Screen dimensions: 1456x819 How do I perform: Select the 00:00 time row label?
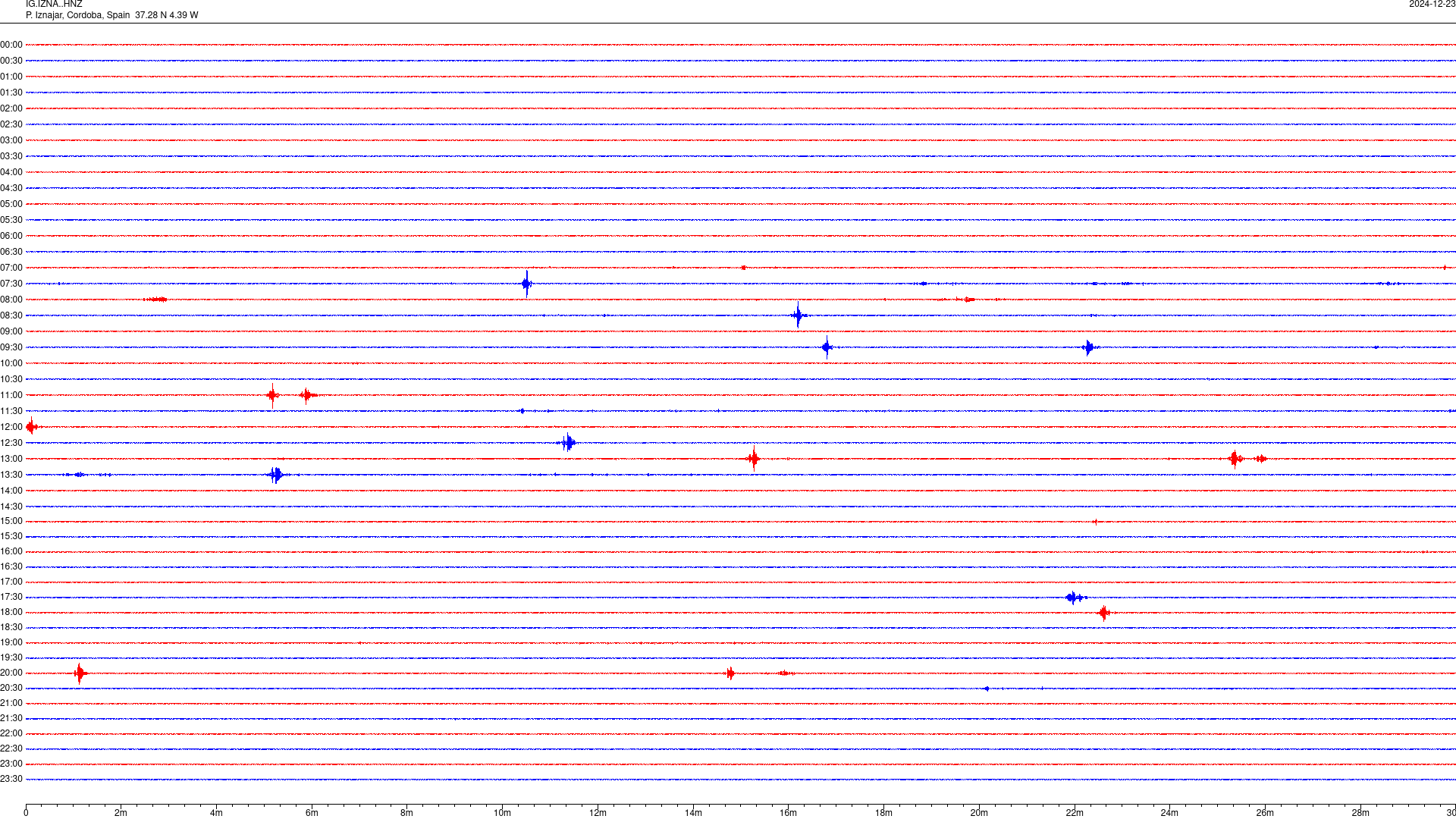coord(11,45)
